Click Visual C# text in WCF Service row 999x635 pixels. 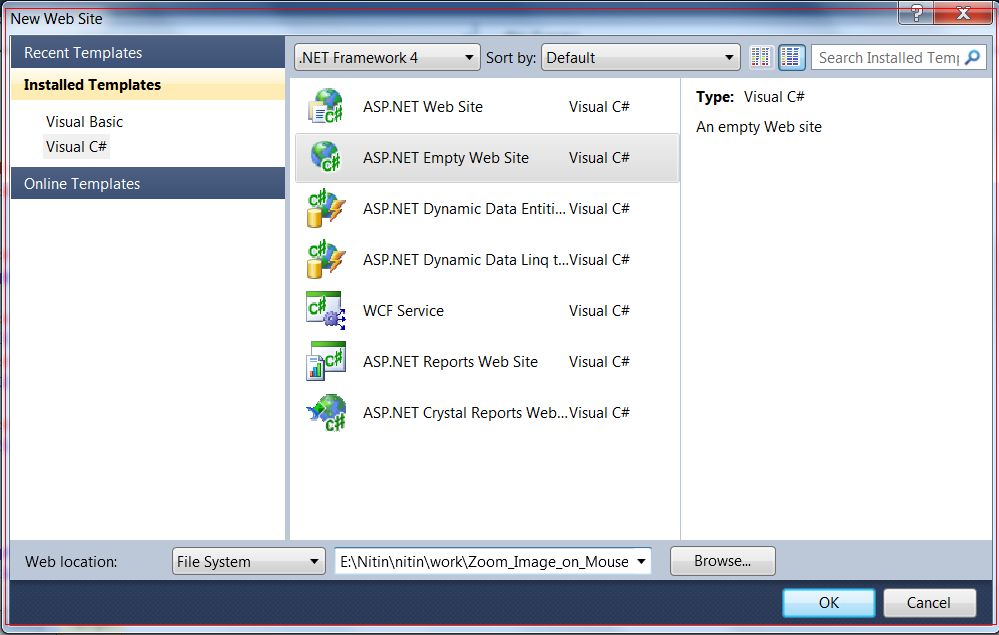point(599,310)
